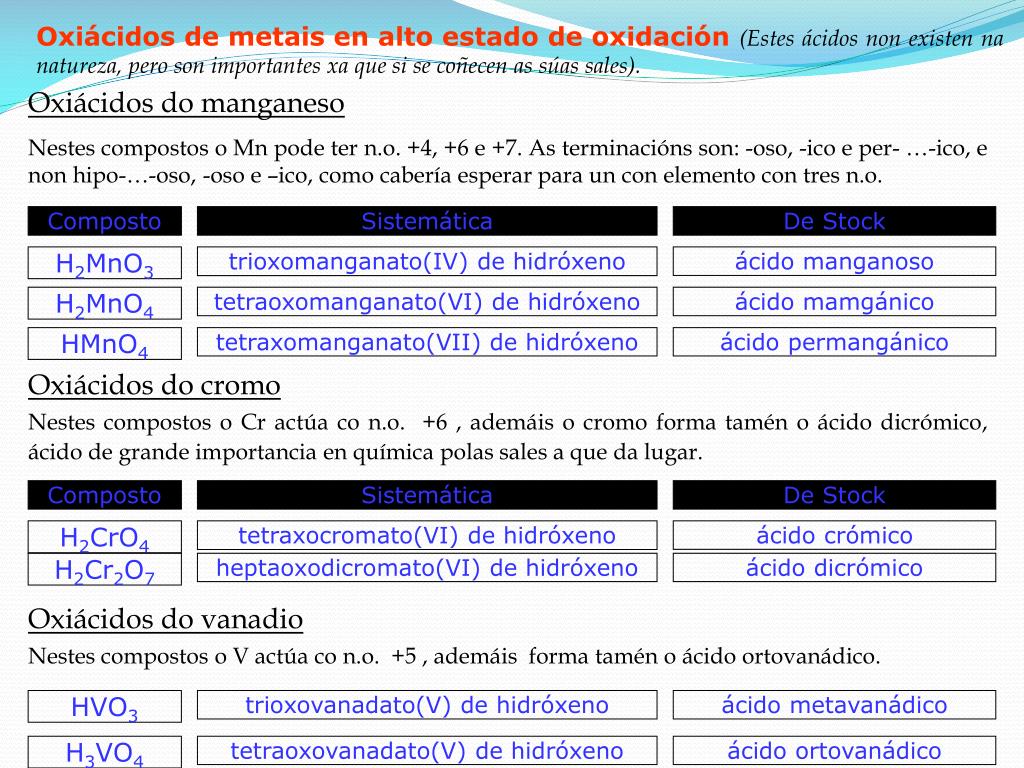The height and width of the screenshot is (768, 1024).
Task: Click the H2Cr2O7 formula cell
Action: [104, 569]
